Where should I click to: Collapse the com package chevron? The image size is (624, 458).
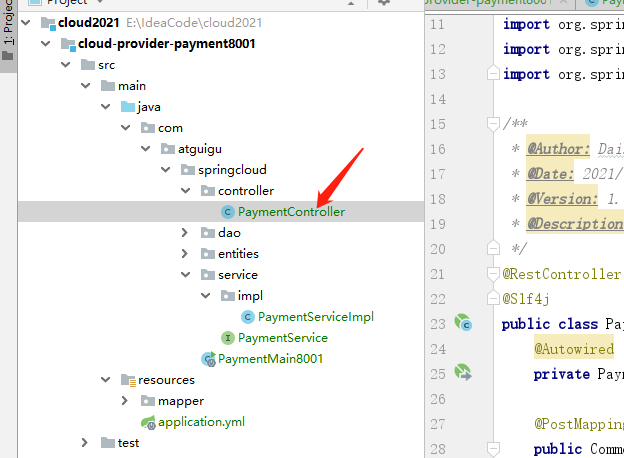(x=126, y=128)
